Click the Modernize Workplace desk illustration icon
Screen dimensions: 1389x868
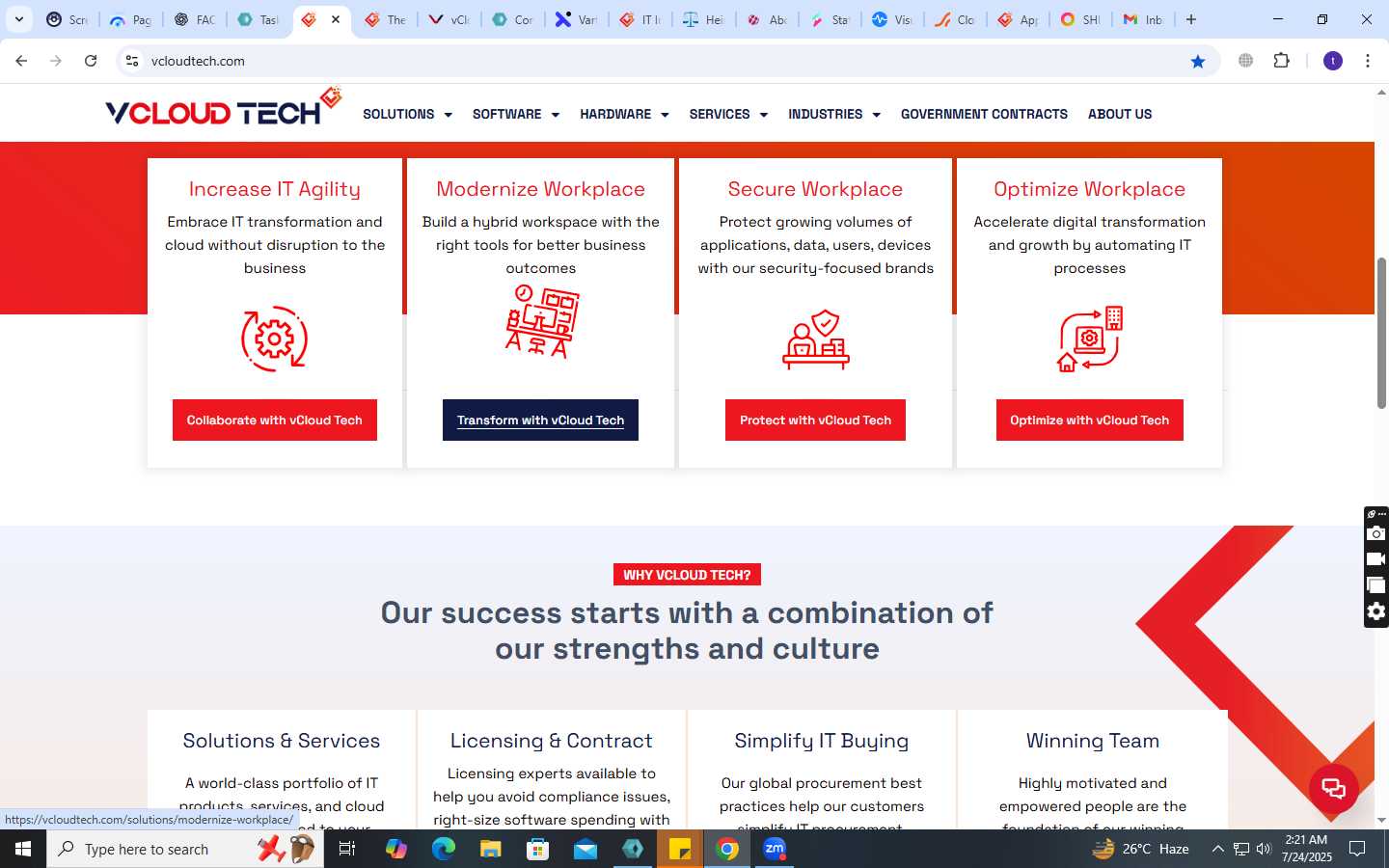(x=541, y=322)
